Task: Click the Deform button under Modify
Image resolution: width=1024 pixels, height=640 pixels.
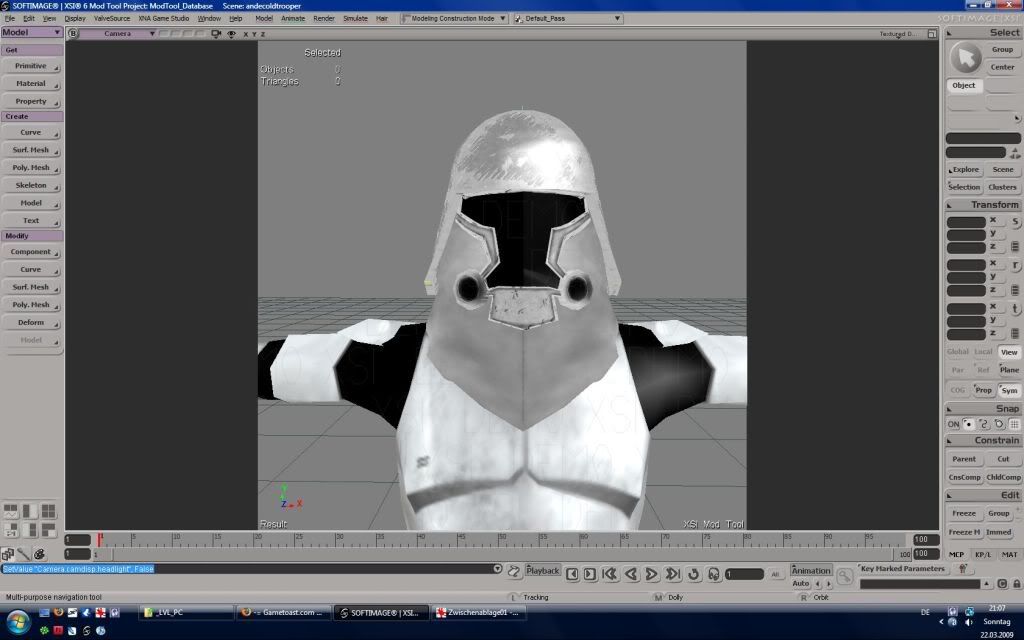Action: point(31,323)
